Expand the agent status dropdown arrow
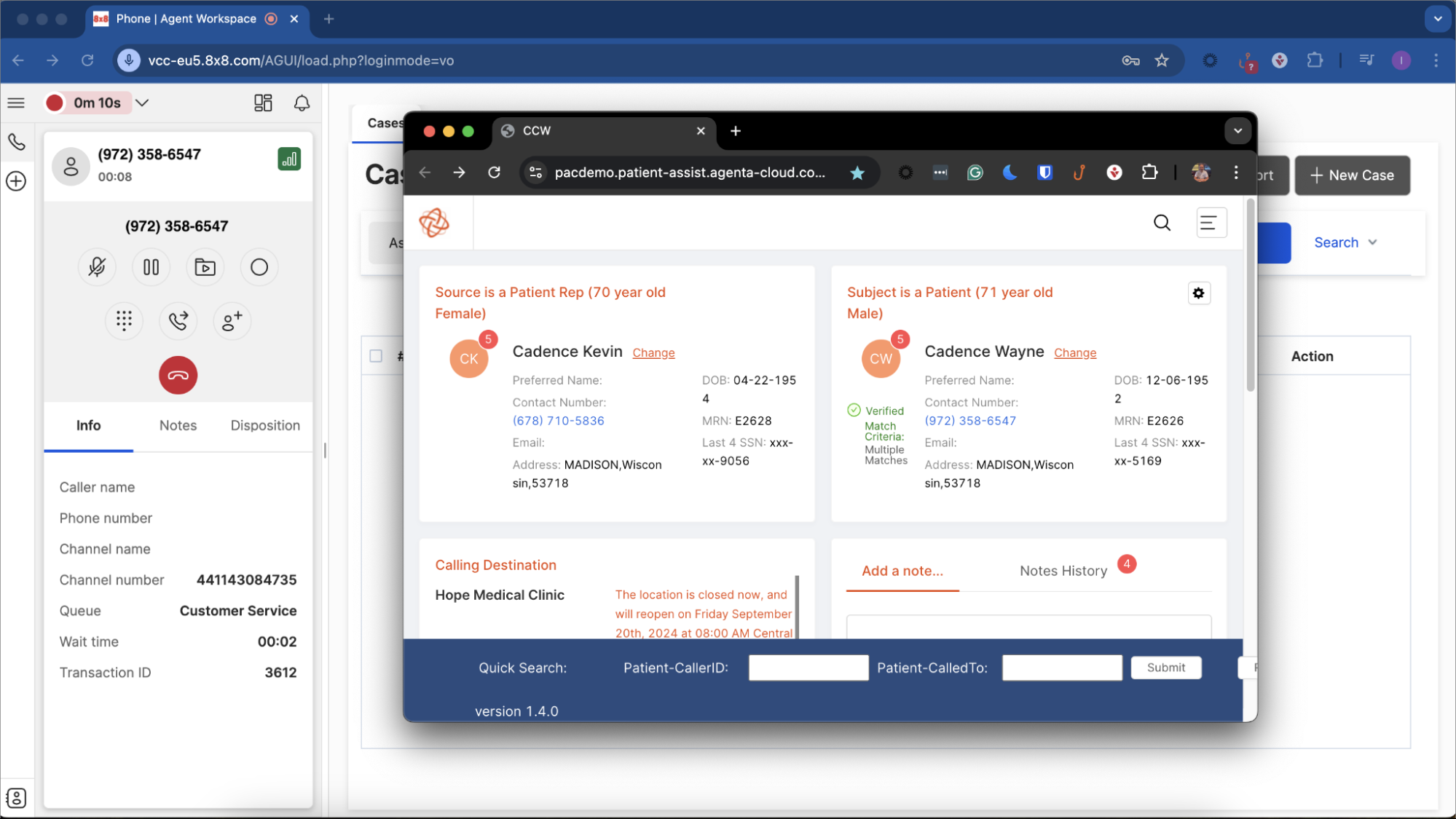 [x=143, y=103]
